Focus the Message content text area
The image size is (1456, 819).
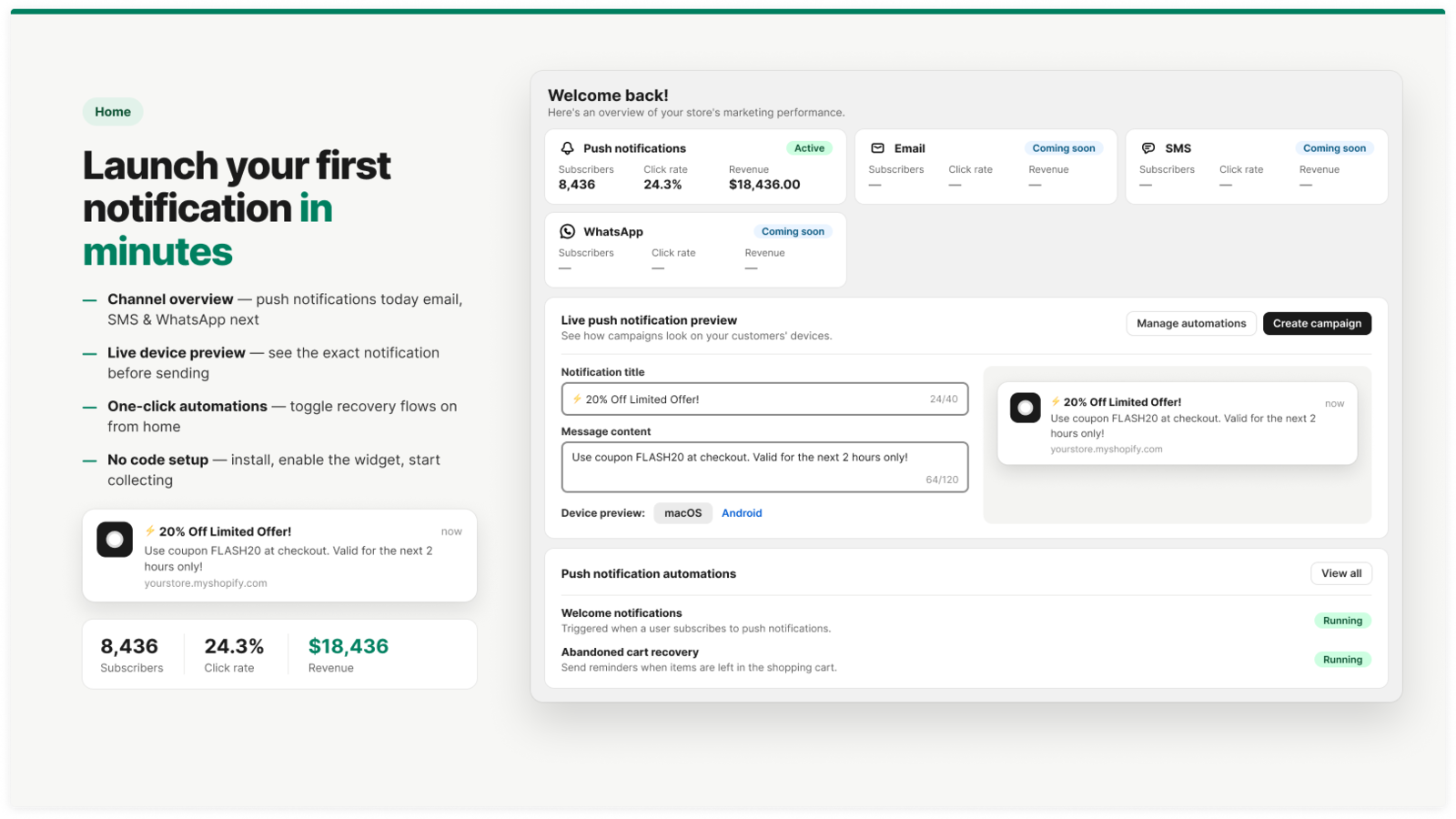tap(764, 467)
